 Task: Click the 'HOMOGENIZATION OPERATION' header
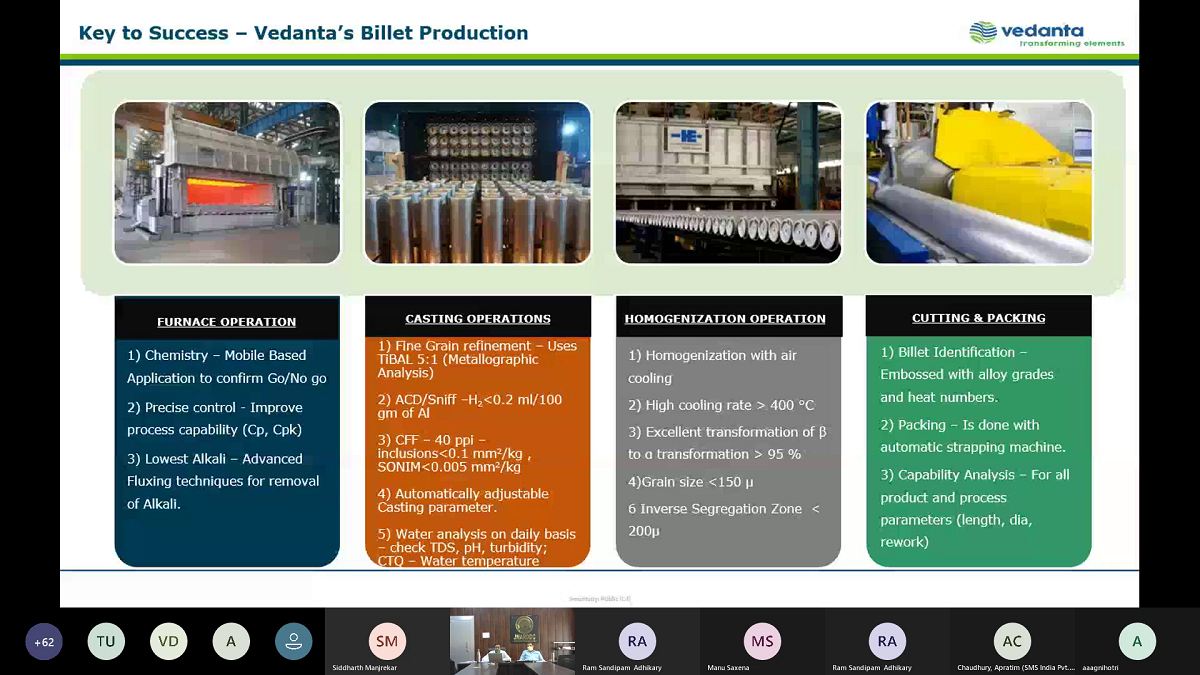click(x=725, y=319)
